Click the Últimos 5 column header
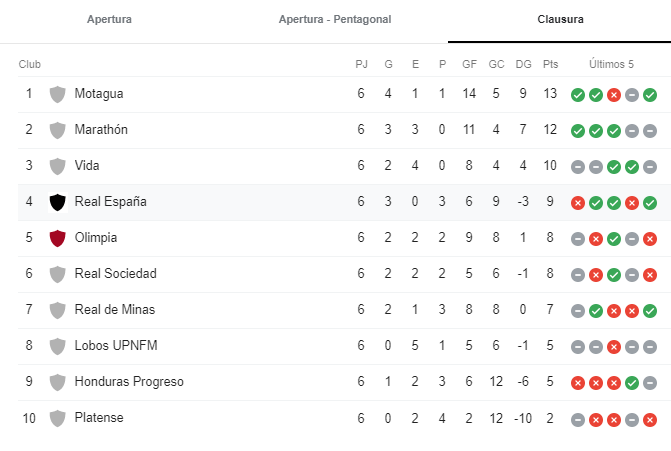The image size is (671, 451). (611, 64)
